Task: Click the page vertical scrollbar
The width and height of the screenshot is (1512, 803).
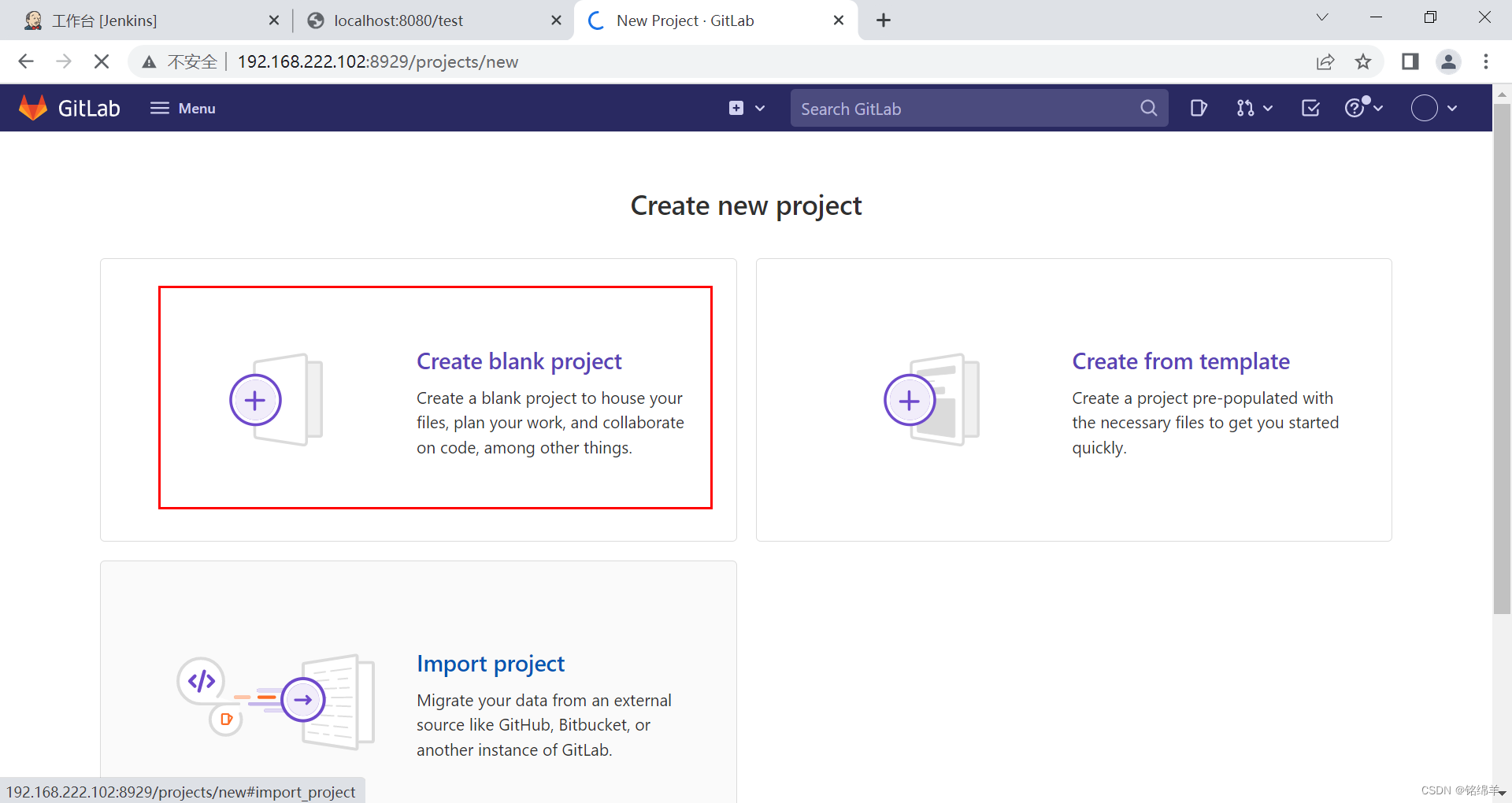Action: (x=1502, y=358)
